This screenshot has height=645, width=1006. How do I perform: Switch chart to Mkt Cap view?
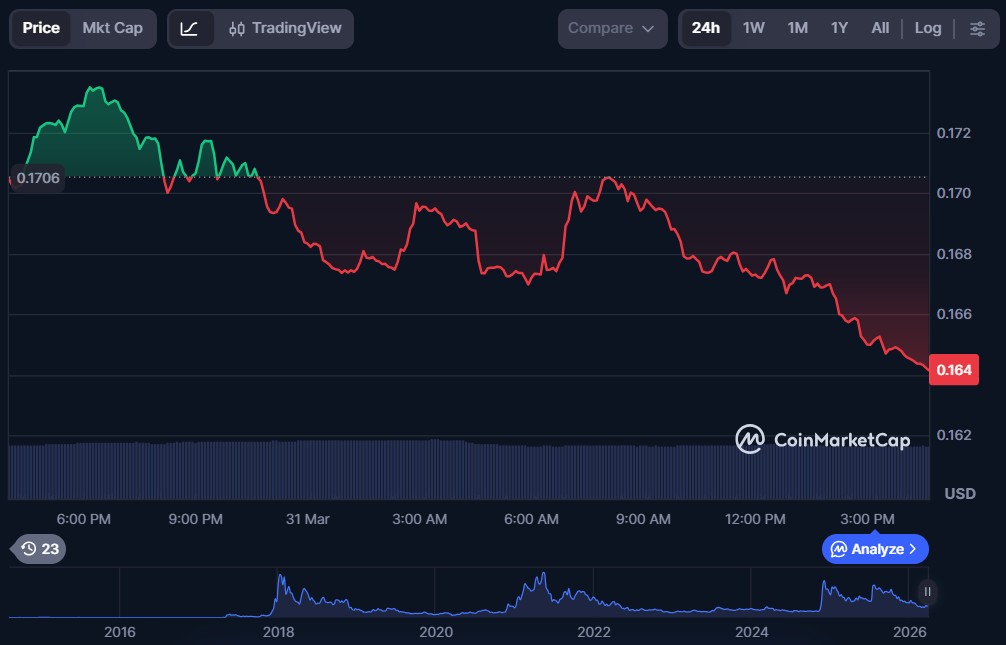(x=112, y=28)
